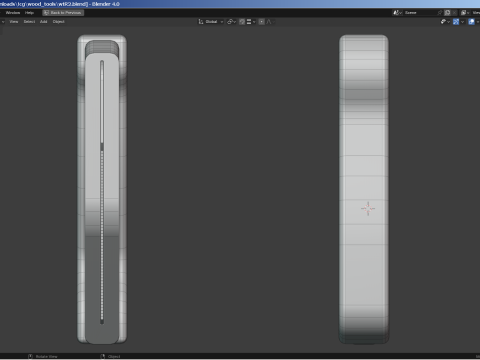Image resolution: width=480 pixels, height=360 pixels.
Task: Open the snapping options dropdown
Action: [x=251, y=22]
